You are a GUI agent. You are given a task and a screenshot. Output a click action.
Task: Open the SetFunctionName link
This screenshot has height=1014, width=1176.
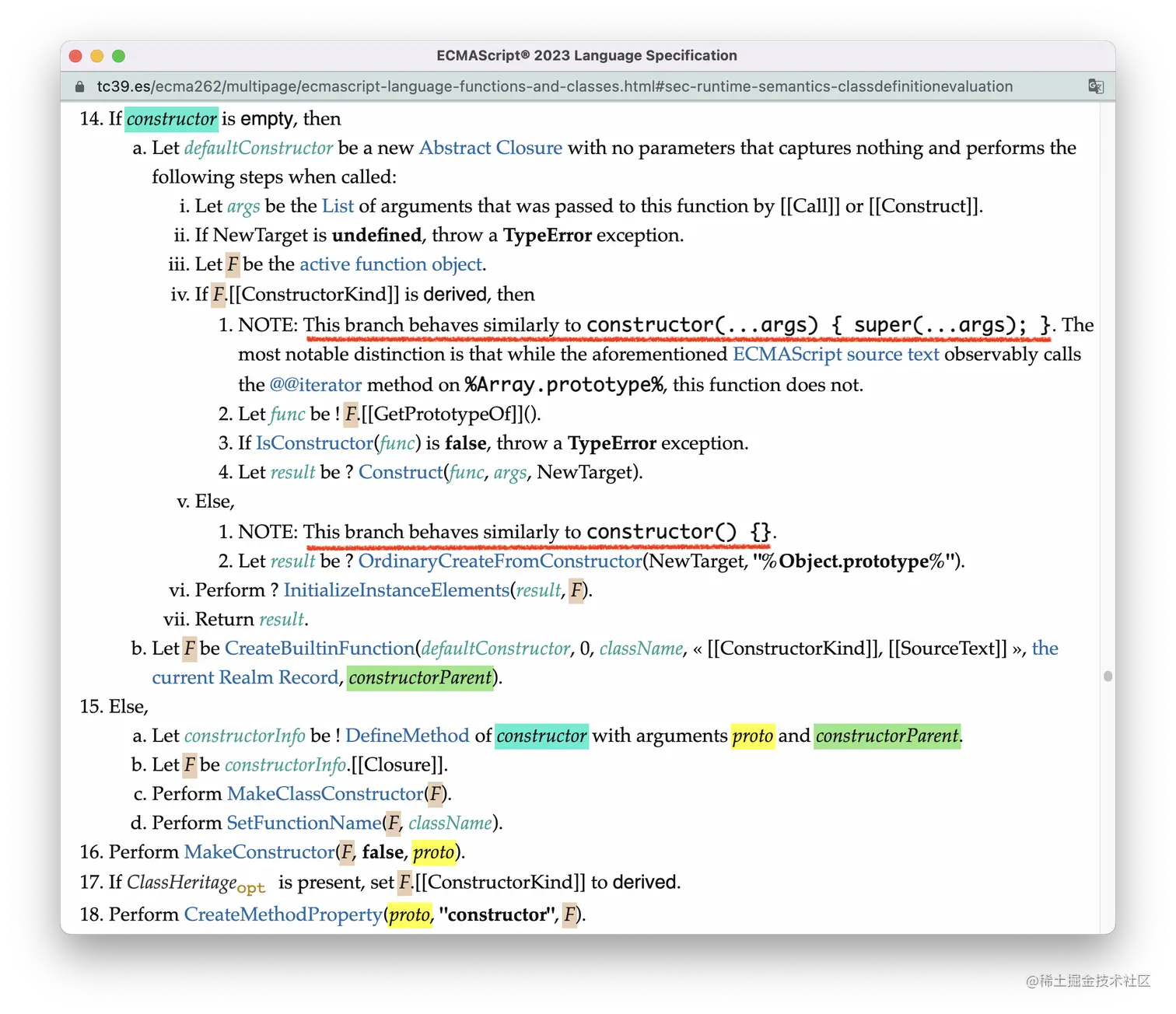click(304, 823)
